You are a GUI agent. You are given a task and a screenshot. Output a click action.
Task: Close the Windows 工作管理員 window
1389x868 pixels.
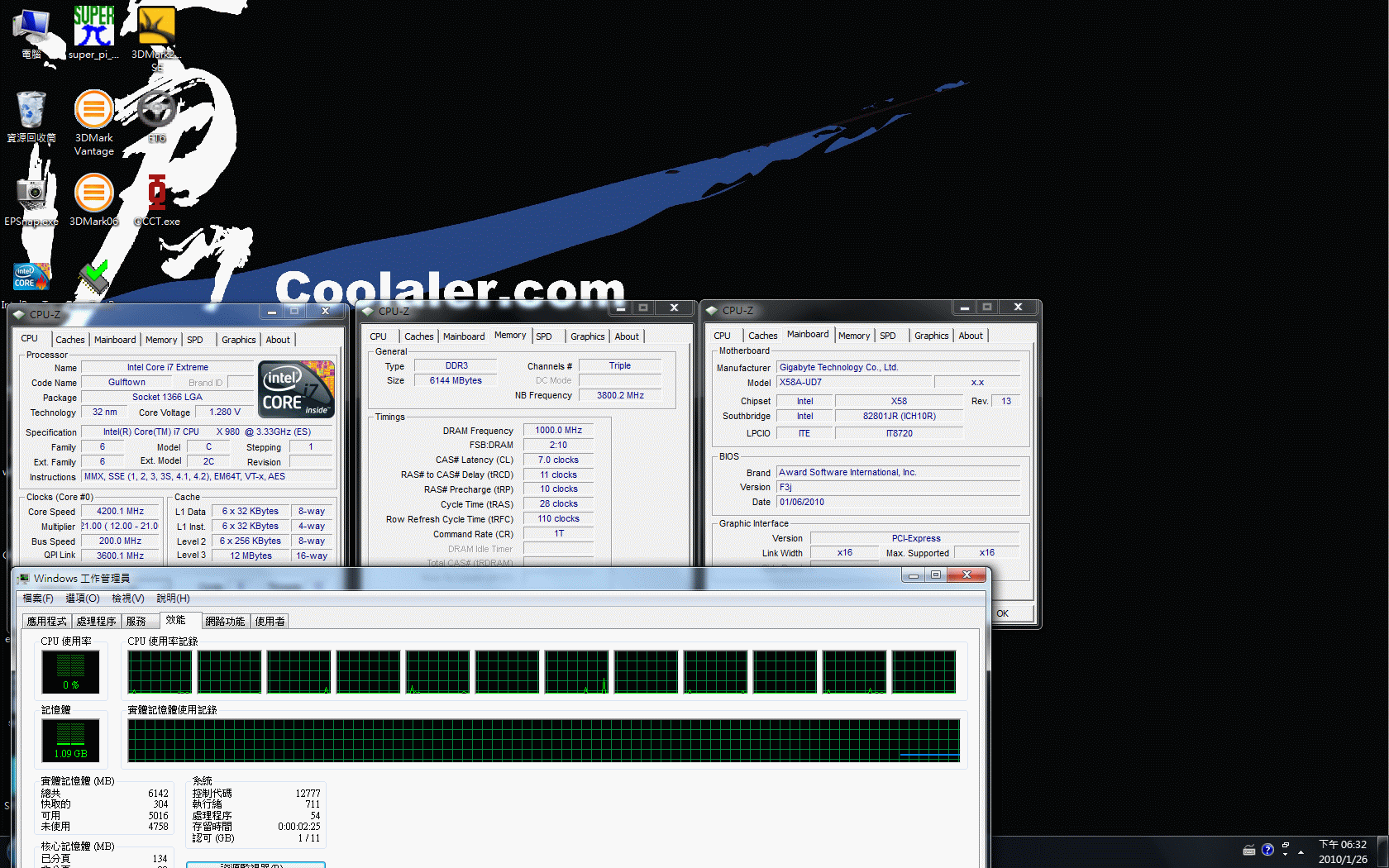click(967, 575)
